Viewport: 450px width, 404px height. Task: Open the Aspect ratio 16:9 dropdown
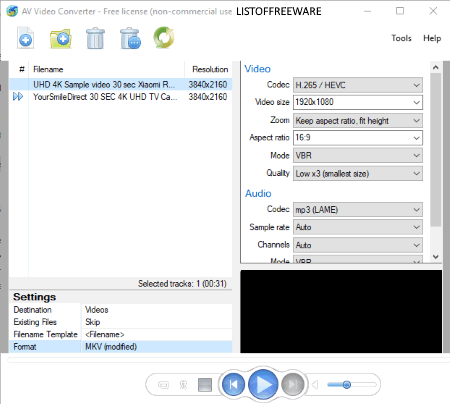coord(358,138)
